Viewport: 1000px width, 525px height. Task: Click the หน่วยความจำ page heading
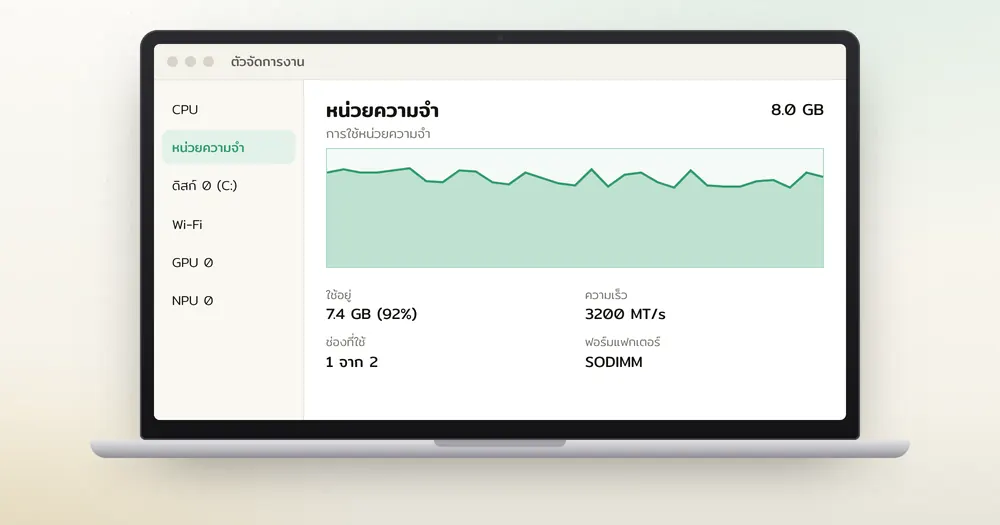pos(382,110)
